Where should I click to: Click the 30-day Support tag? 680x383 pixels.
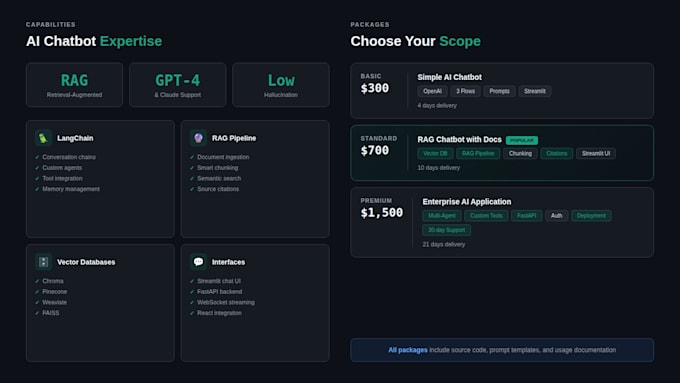447,230
